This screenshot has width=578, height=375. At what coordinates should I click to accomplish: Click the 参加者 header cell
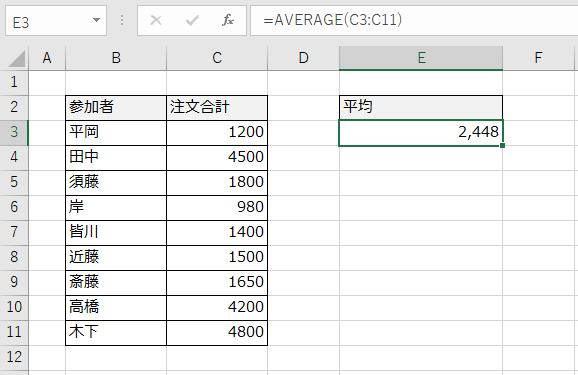pyautogui.click(x=116, y=108)
